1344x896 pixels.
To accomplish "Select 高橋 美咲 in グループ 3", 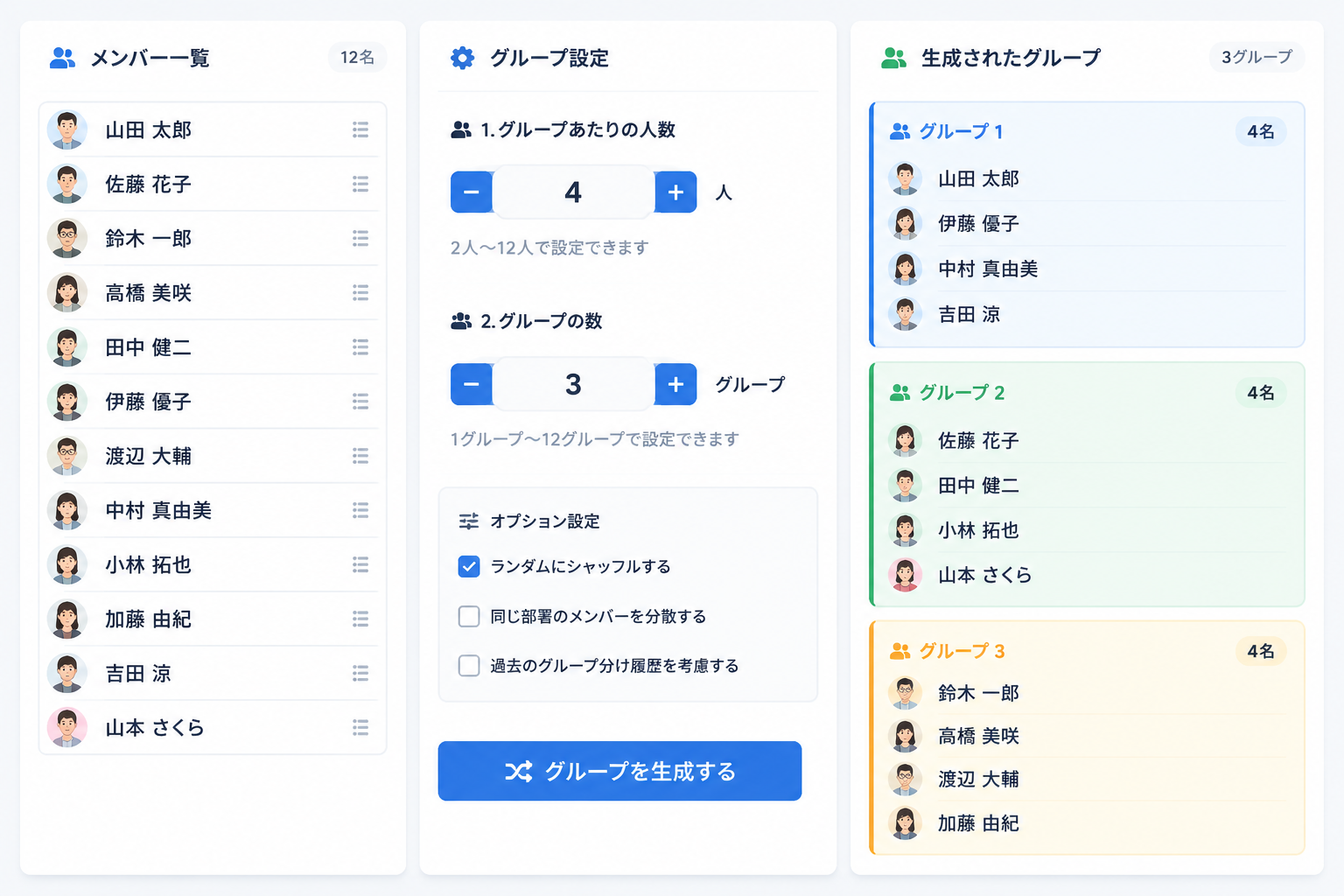I will 1087,736.
